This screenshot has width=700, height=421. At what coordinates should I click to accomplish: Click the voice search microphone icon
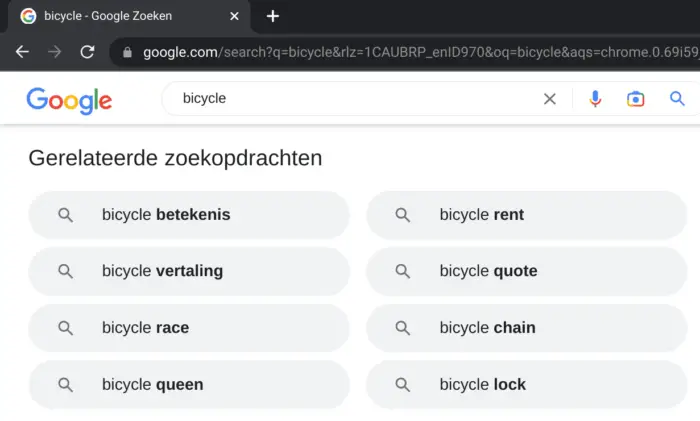click(x=595, y=99)
